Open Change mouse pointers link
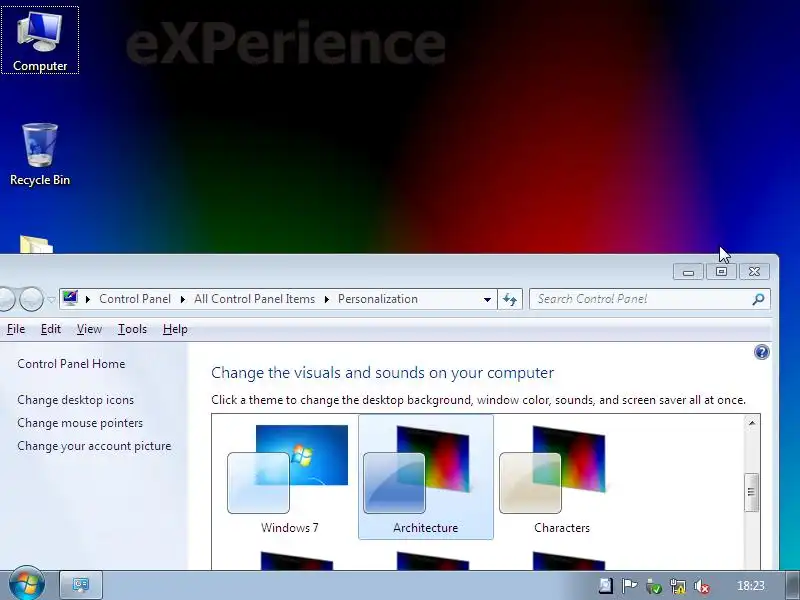The image size is (800, 600). pos(80,423)
